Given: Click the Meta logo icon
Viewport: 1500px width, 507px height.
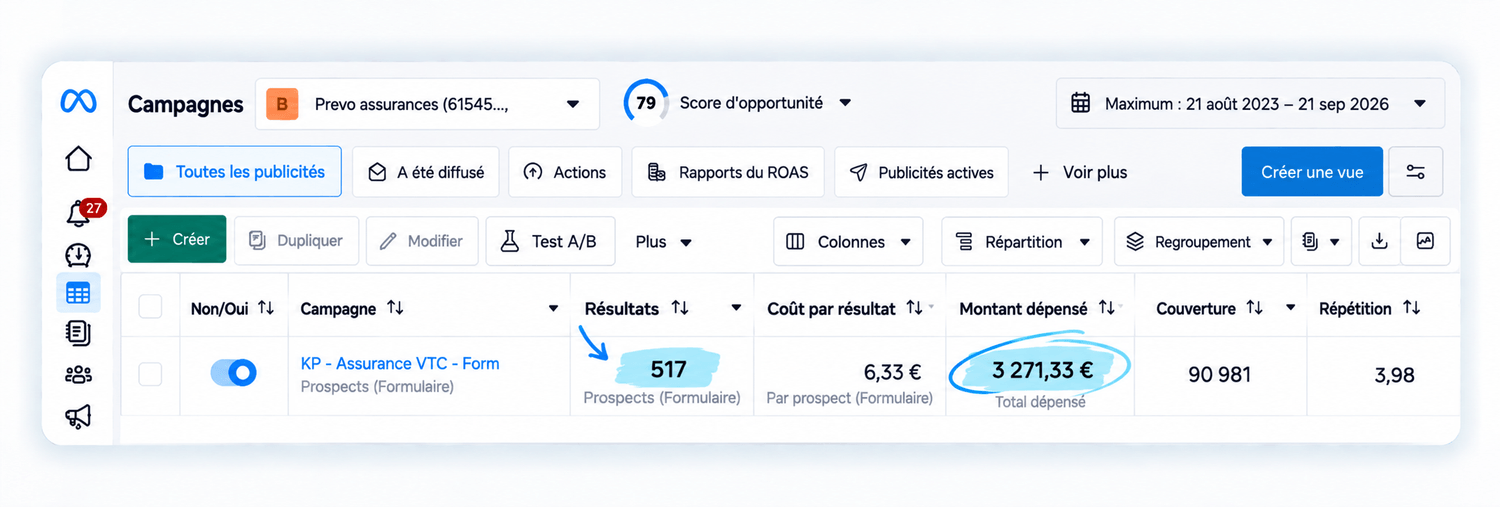Looking at the screenshot, I should pyautogui.click(x=78, y=102).
